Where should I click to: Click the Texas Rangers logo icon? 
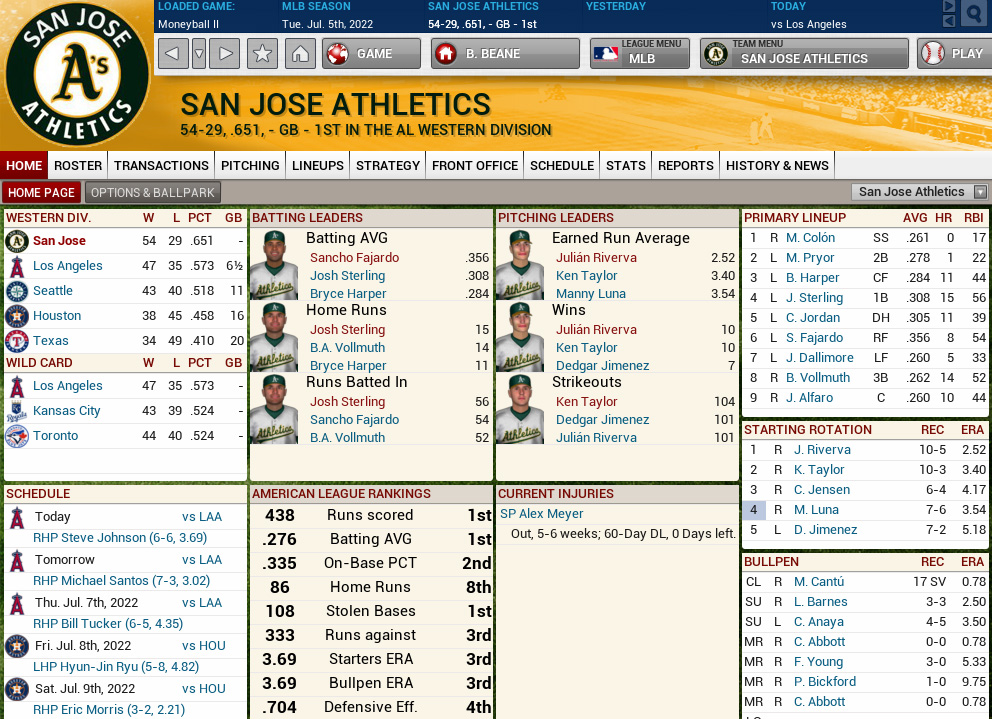[17, 341]
